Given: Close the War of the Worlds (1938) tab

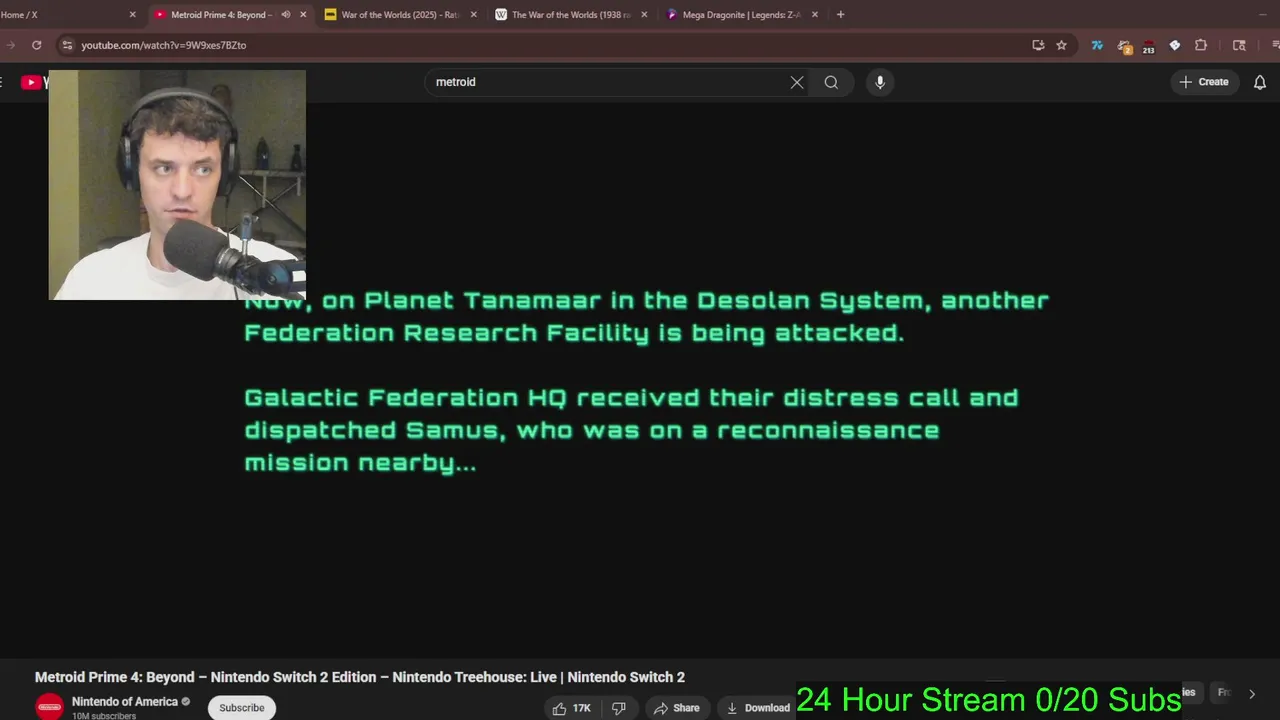Looking at the screenshot, I should pos(644,15).
